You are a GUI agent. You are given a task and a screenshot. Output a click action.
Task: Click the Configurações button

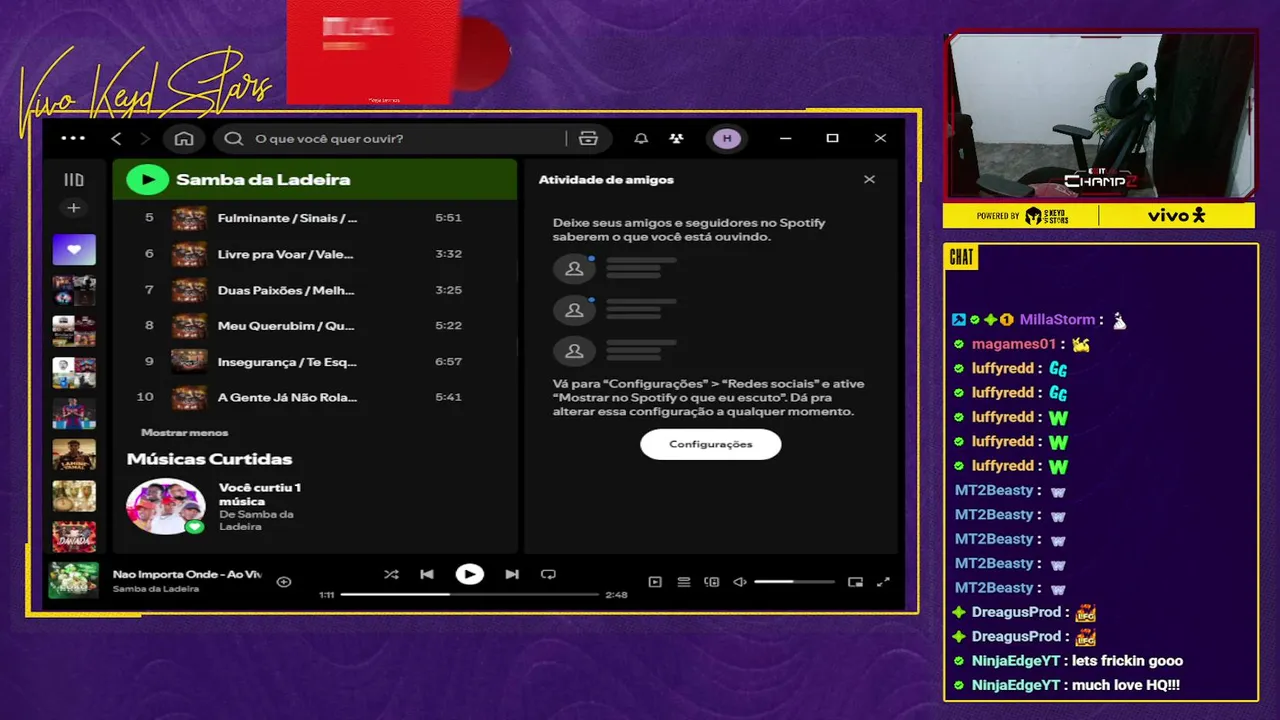(x=710, y=444)
